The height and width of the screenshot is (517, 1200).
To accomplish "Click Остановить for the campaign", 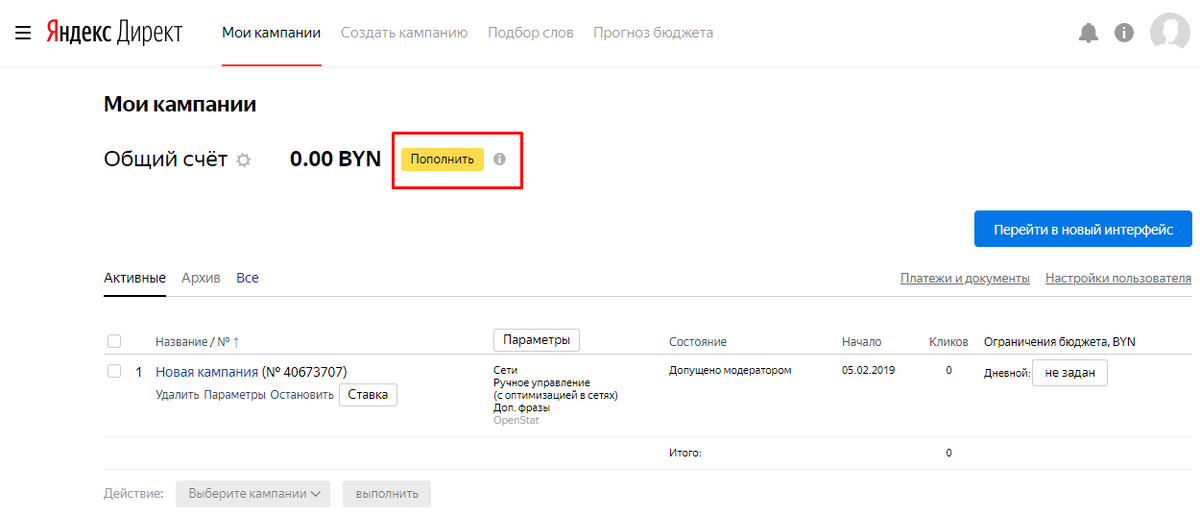I will click(302, 395).
